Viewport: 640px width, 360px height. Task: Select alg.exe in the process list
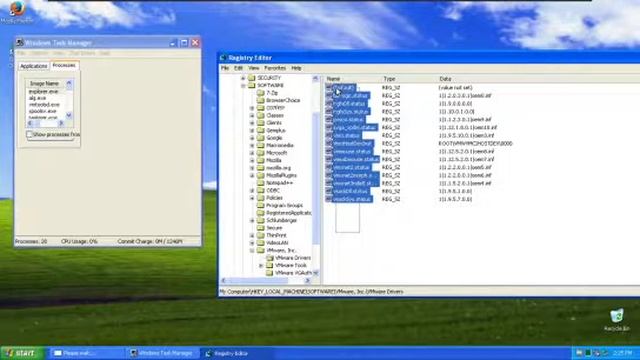click(38, 98)
